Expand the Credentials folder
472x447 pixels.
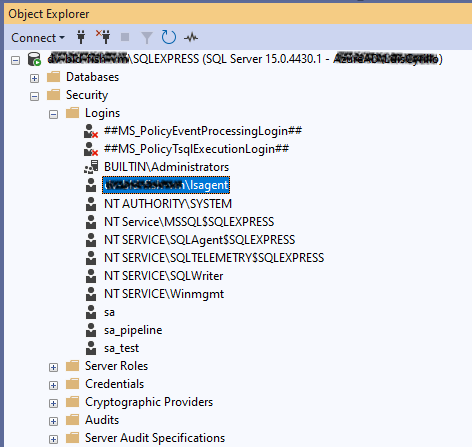pos(53,385)
